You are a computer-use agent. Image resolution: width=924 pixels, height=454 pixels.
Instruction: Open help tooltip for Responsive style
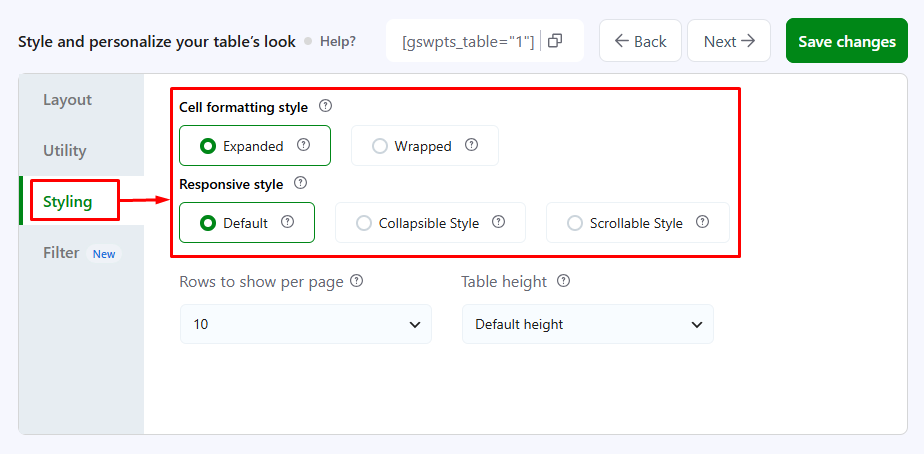301,183
